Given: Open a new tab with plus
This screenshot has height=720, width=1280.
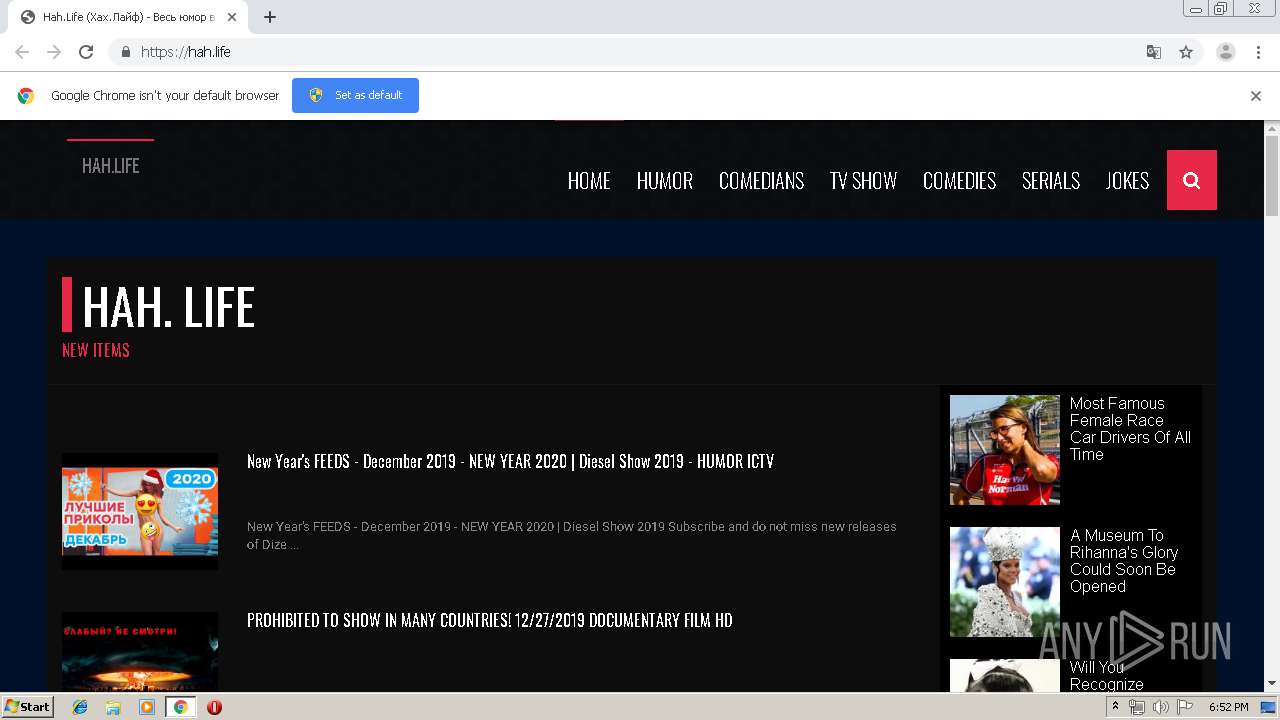Looking at the screenshot, I should pyautogui.click(x=270, y=17).
